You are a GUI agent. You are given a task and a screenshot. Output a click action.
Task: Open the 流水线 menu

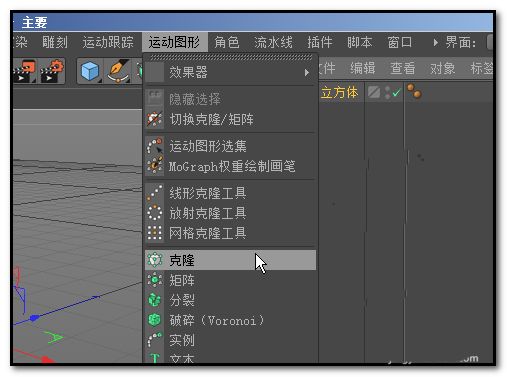[x=273, y=42]
